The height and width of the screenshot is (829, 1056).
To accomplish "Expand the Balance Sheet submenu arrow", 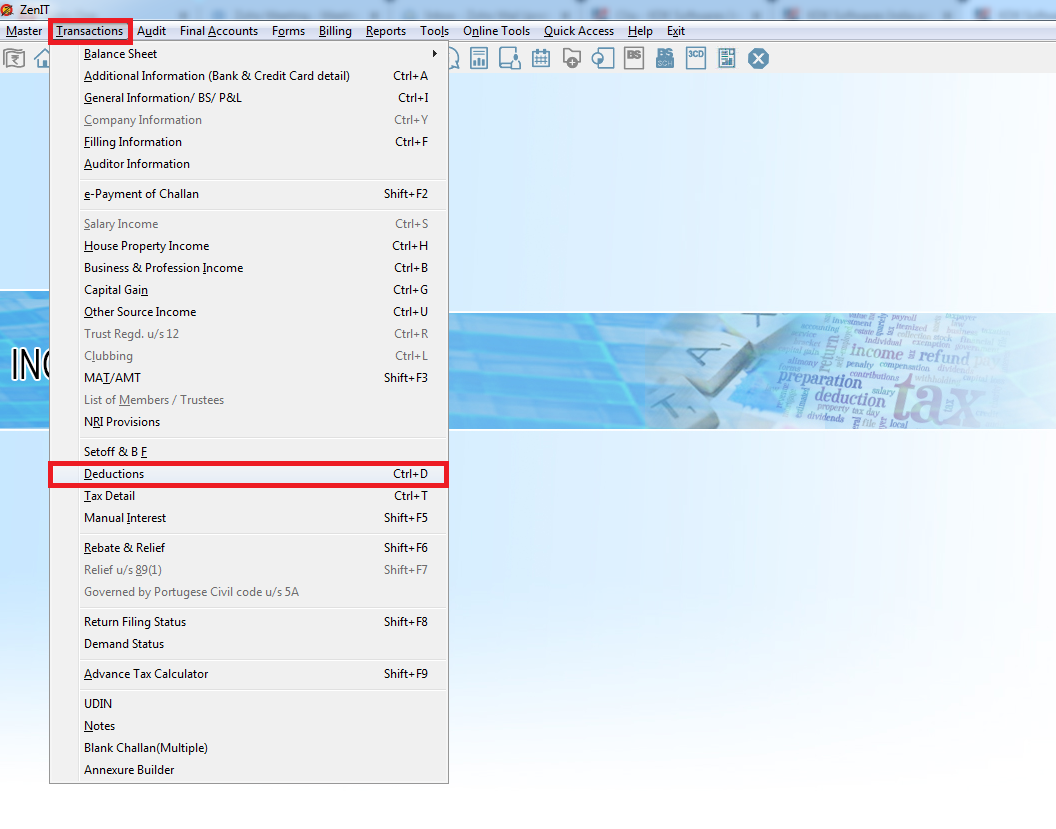I will click(434, 54).
